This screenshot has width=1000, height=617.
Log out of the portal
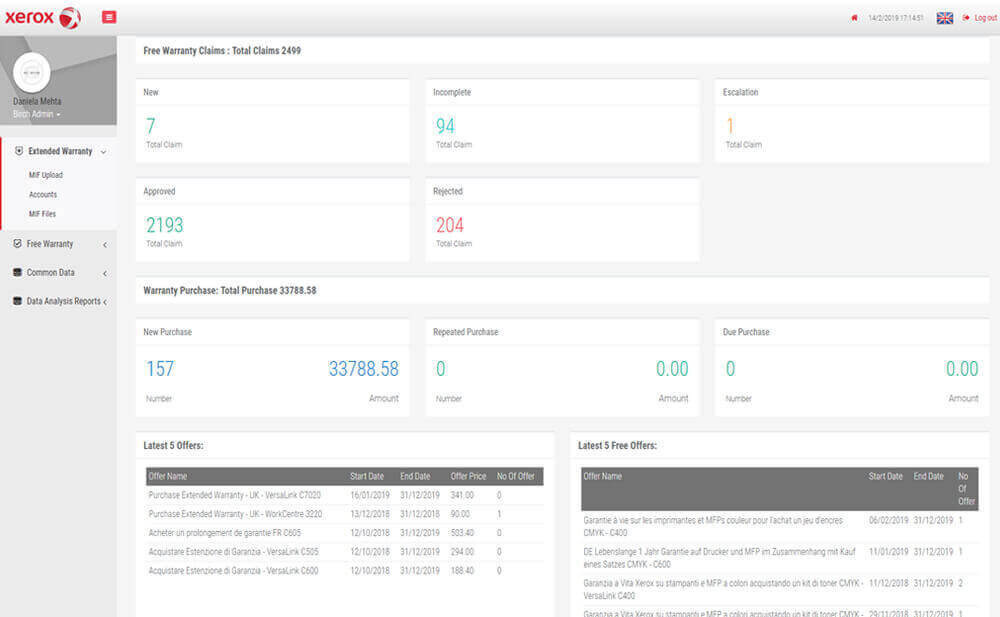[985, 18]
